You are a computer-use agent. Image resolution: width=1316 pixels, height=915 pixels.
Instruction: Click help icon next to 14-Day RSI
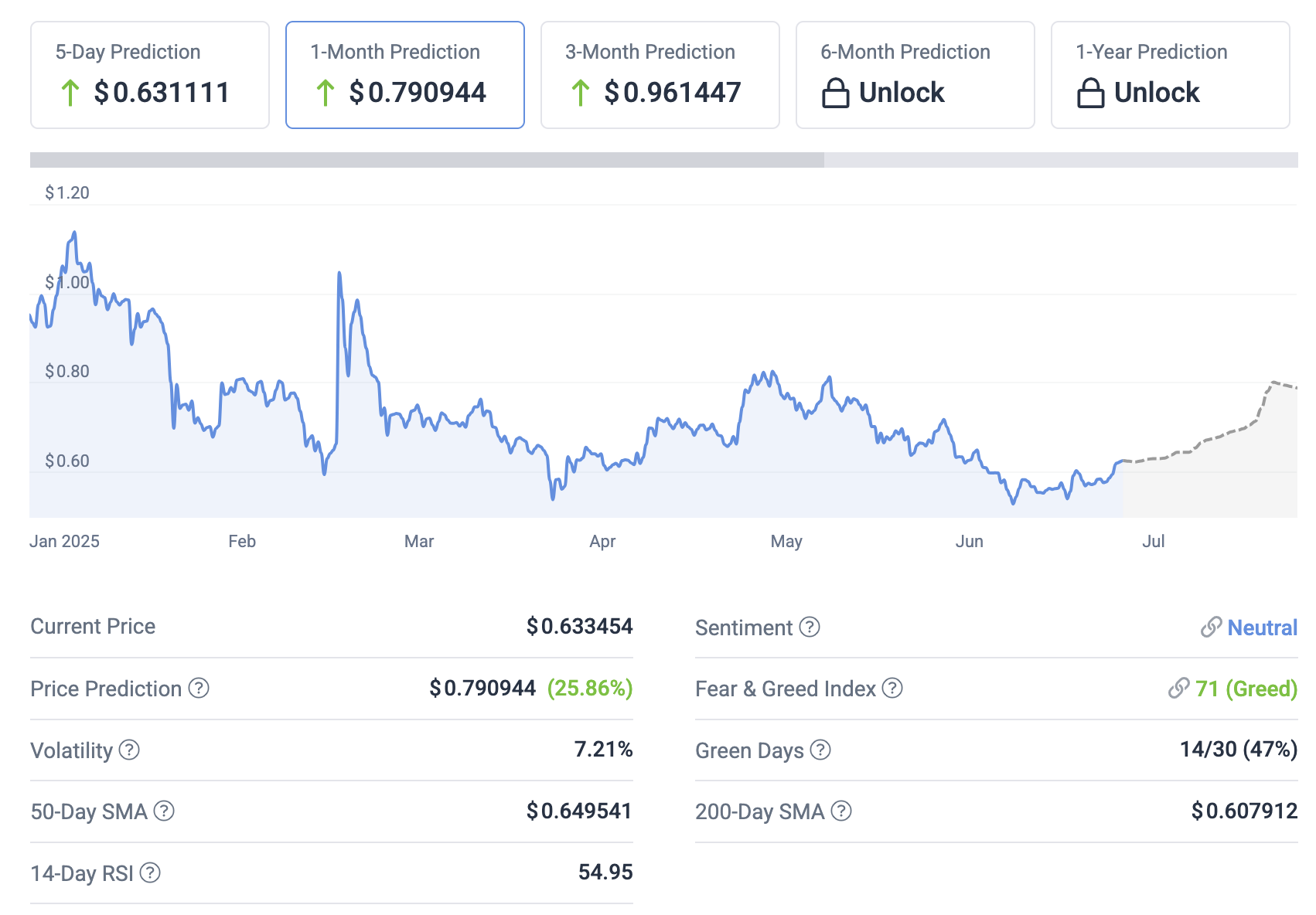(x=150, y=872)
